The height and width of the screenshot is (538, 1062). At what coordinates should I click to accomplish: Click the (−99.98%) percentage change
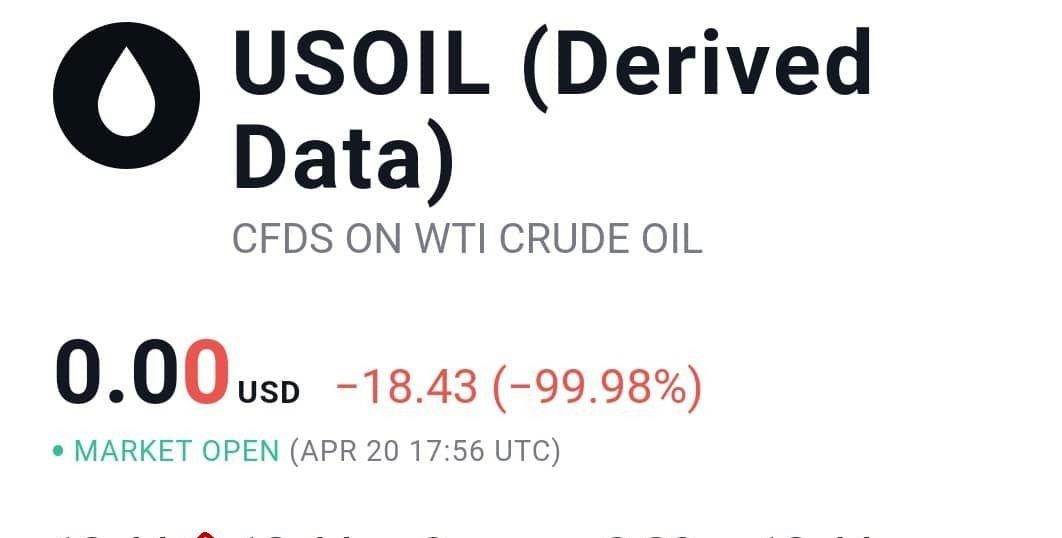597,388
